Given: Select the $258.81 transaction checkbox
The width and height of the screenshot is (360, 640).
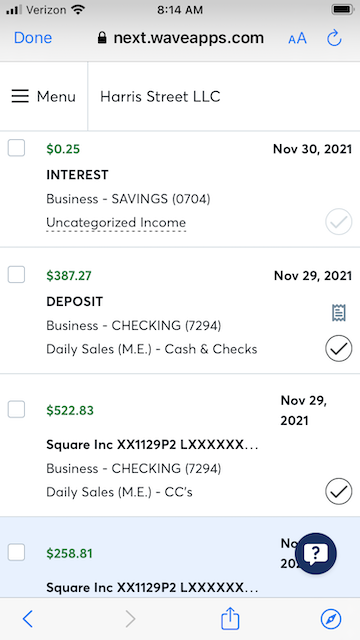Looking at the screenshot, I should click(16, 552).
